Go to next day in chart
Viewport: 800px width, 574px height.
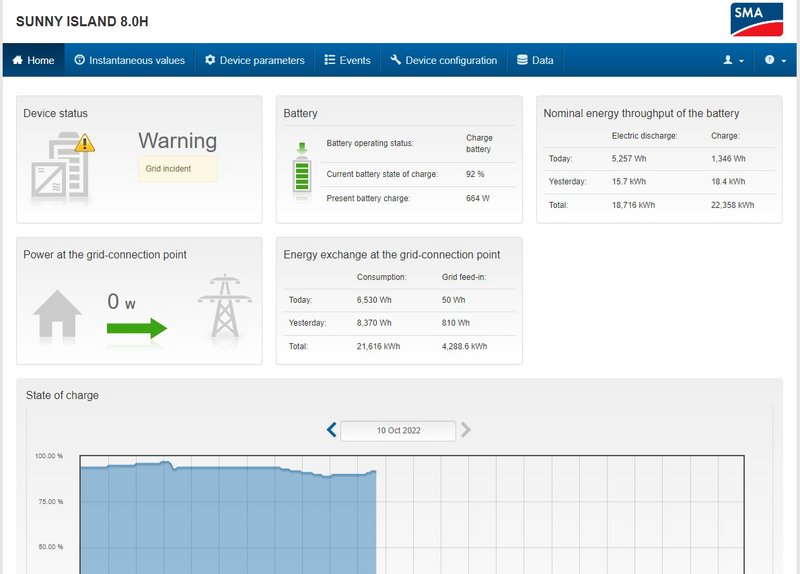[x=465, y=430]
